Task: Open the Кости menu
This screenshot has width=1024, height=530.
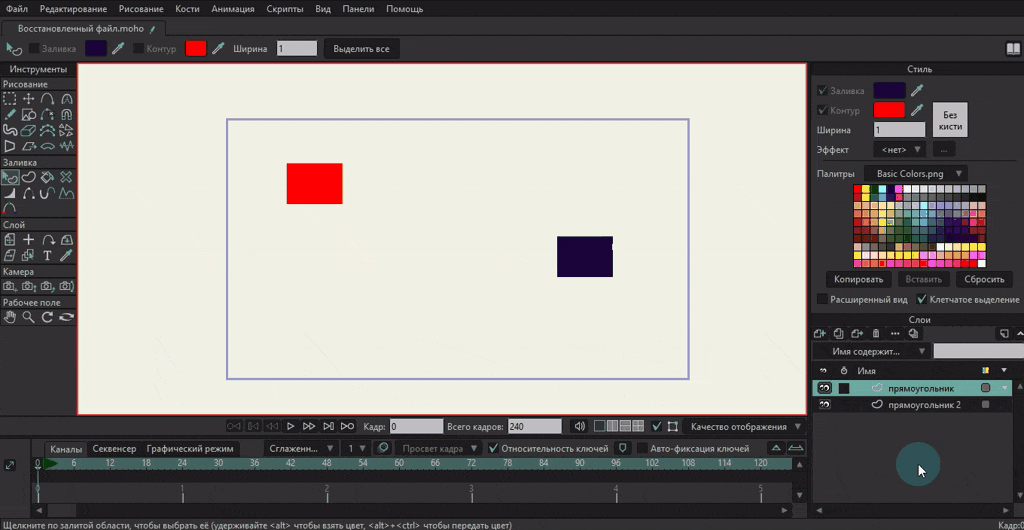Action: pyautogui.click(x=188, y=9)
